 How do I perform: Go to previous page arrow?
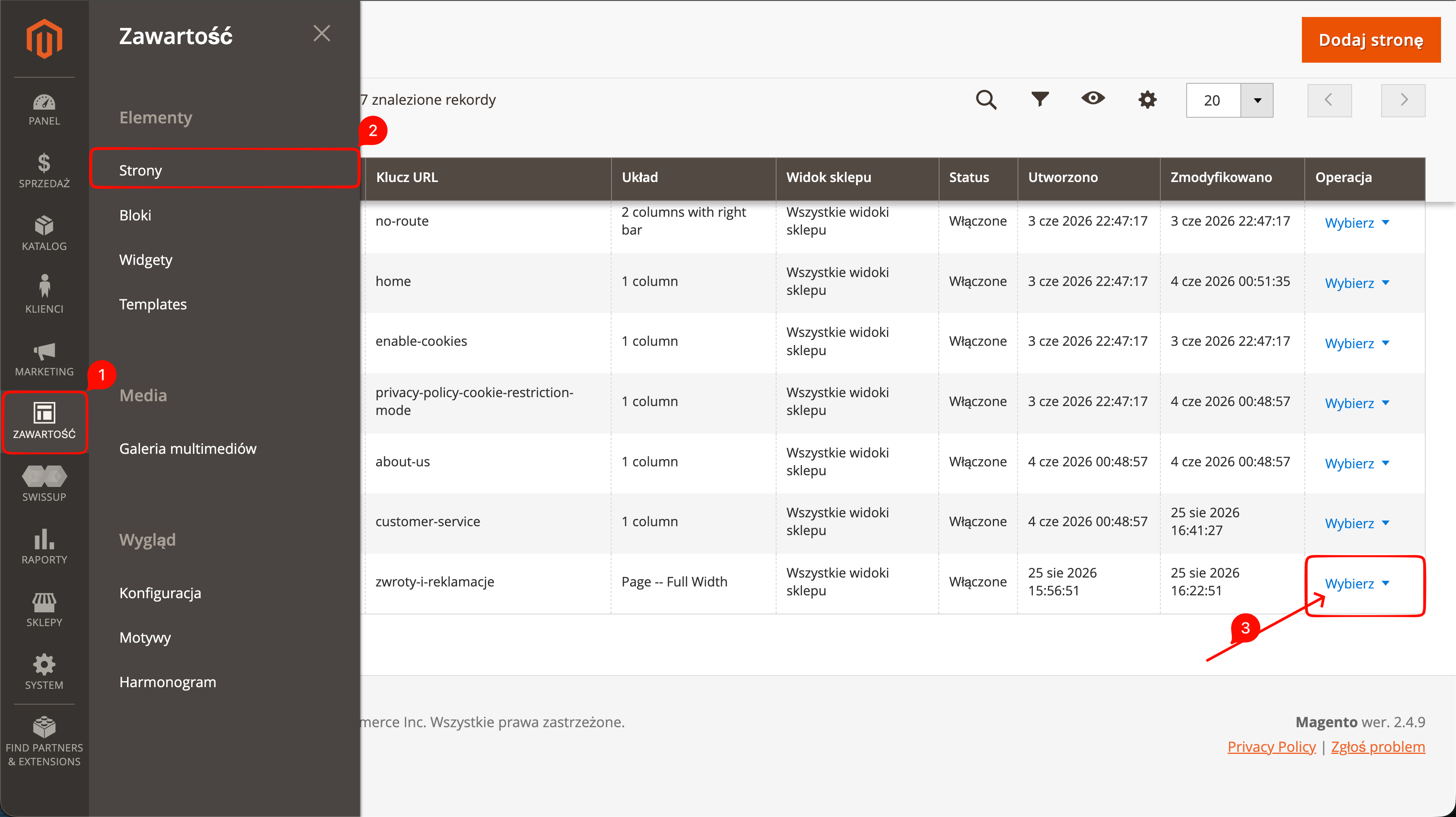[x=1329, y=100]
